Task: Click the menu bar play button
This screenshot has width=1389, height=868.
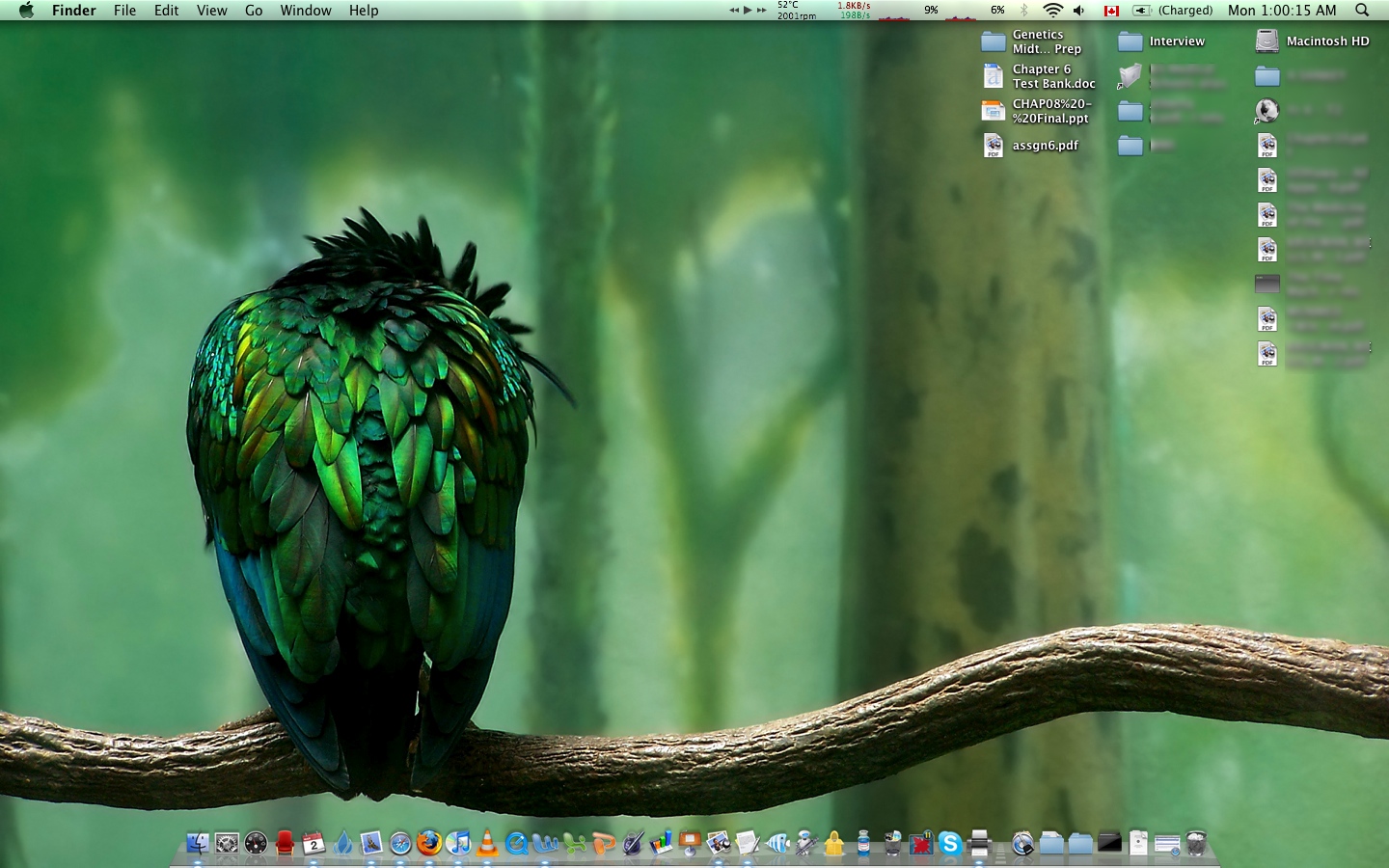Action: point(748,10)
